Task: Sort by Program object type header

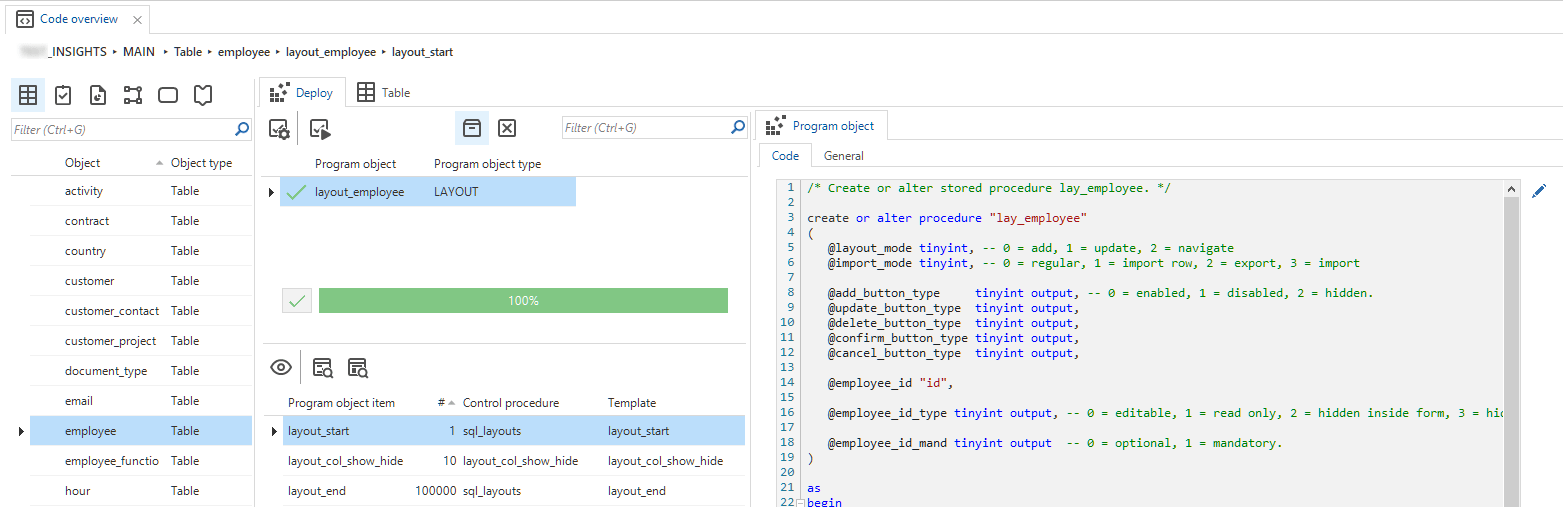Action: coord(488,164)
